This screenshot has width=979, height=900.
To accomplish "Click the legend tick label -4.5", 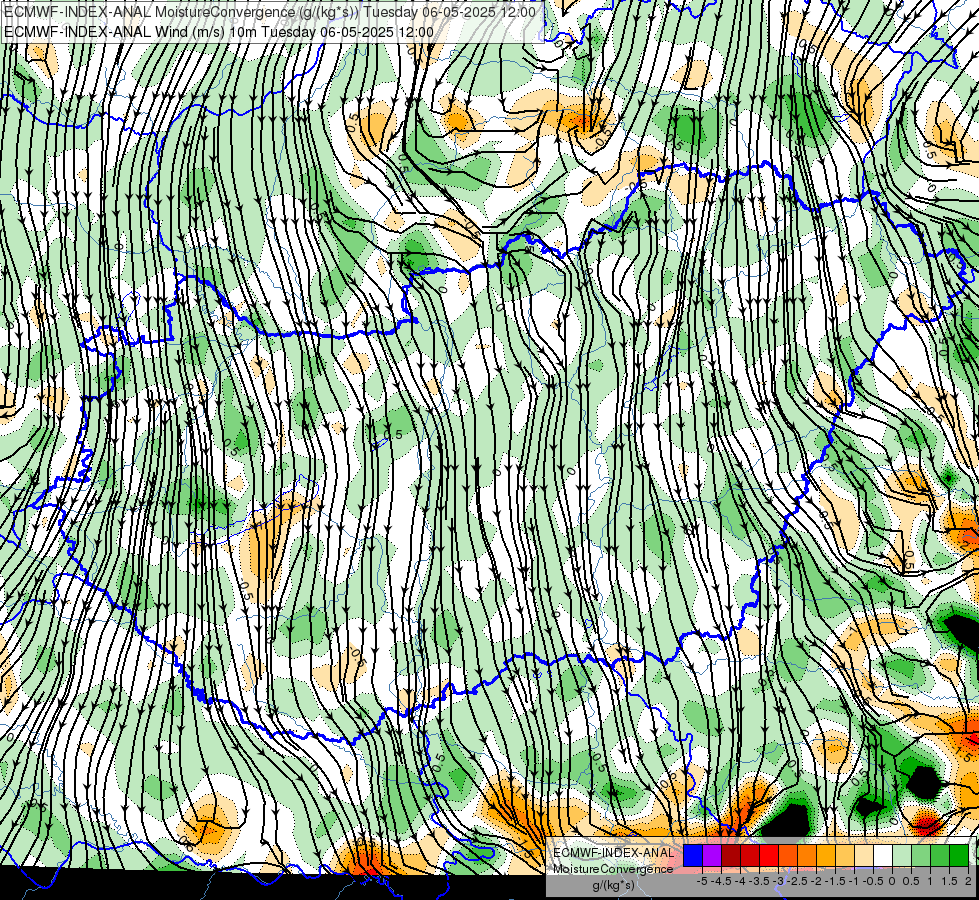I will (x=721, y=881).
